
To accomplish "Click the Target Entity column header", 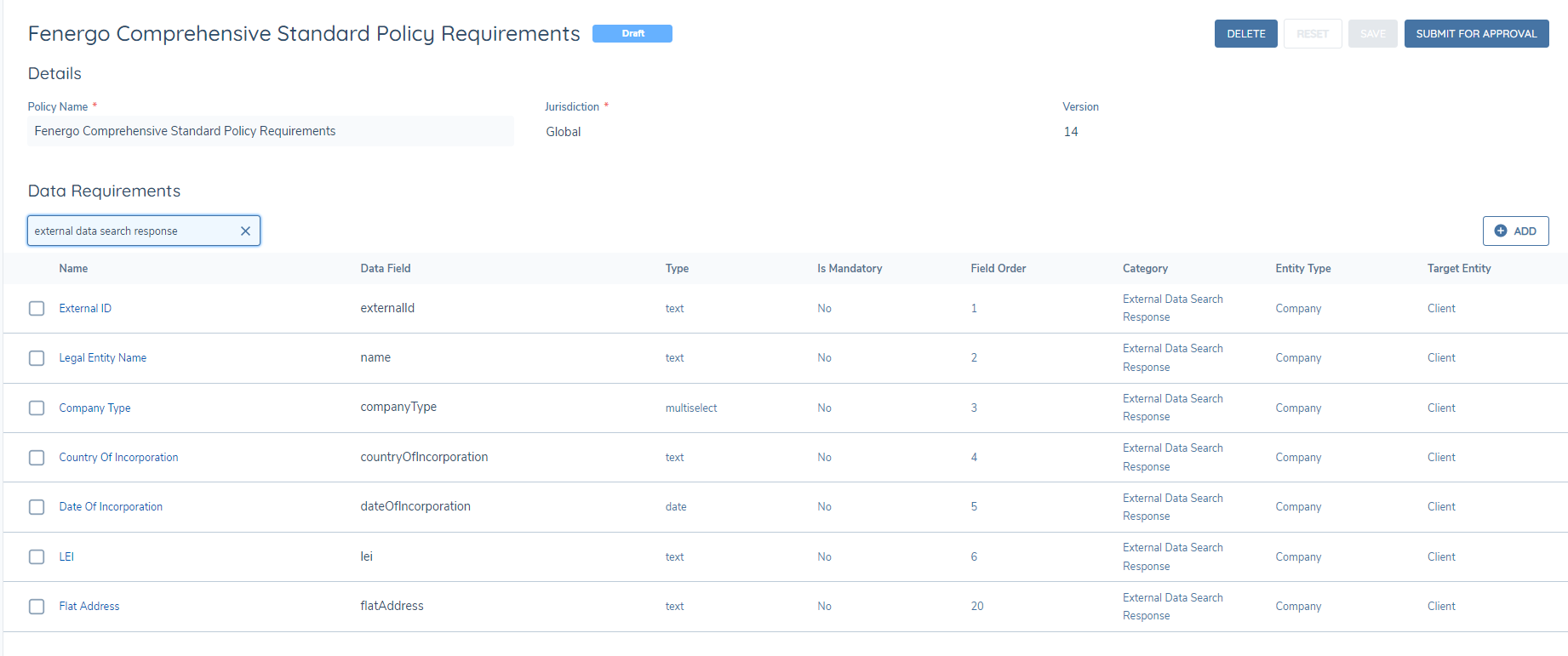I will coord(1459,268).
